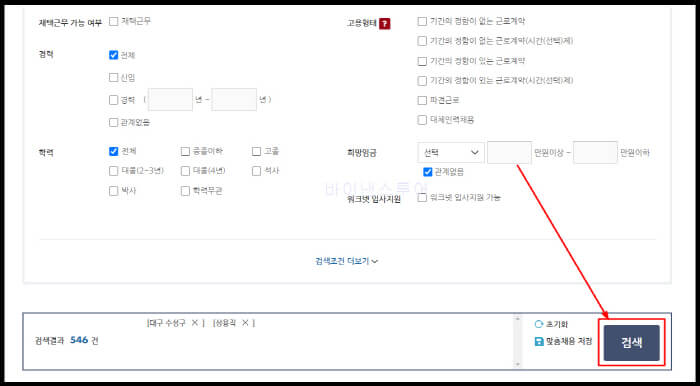Check the 신입 checkbox
Image resolution: width=700 pixels, height=386 pixels.
coord(113,78)
